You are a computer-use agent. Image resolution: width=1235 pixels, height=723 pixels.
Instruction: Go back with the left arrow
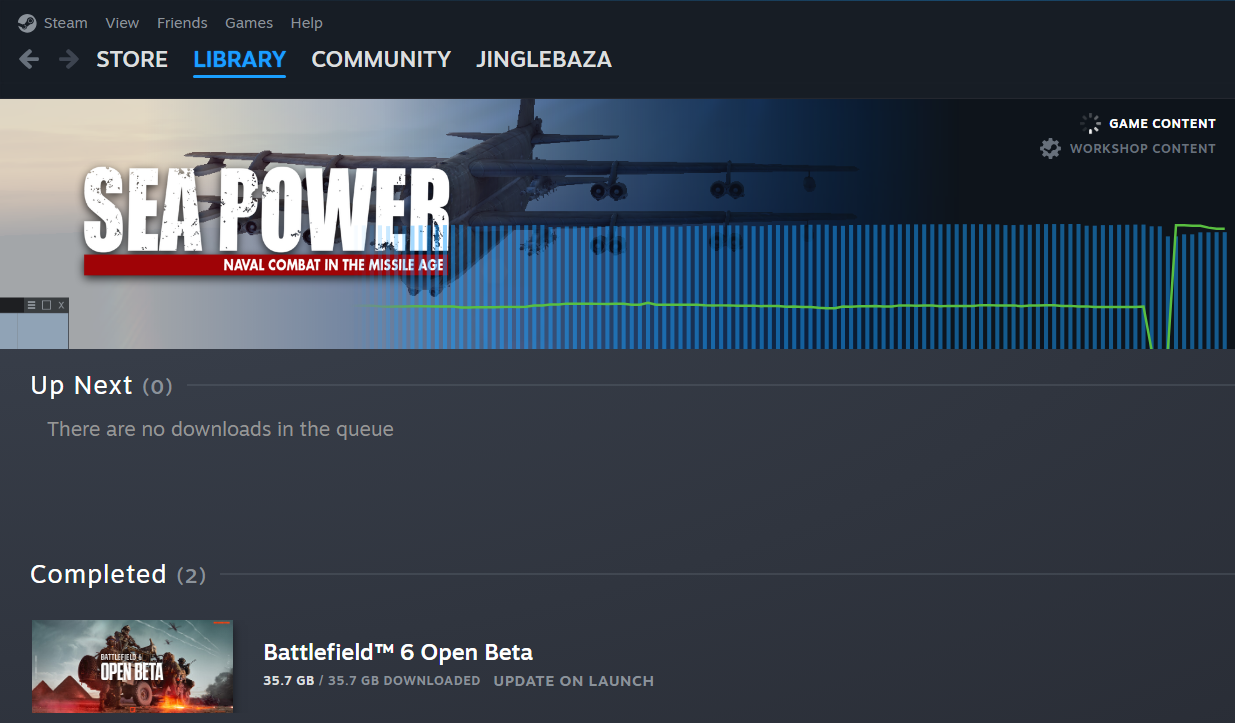pyautogui.click(x=29, y=60)
